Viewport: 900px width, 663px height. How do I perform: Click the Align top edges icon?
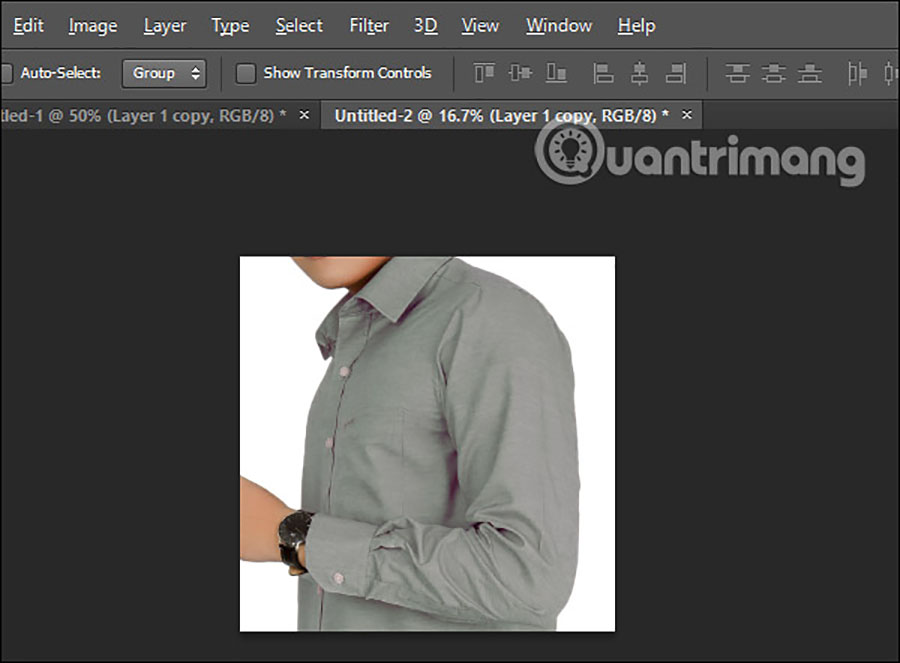tap(485, 73)
